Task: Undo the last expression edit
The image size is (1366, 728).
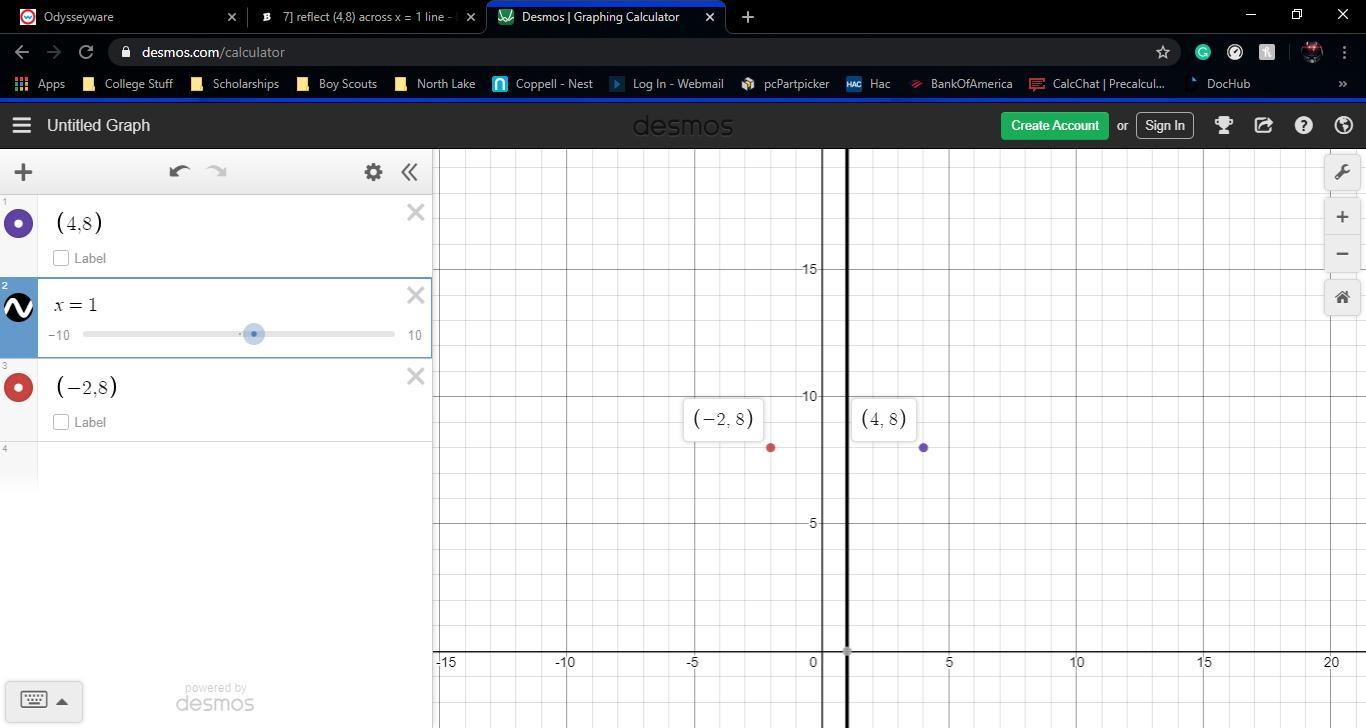Action: tap(179, 172)
